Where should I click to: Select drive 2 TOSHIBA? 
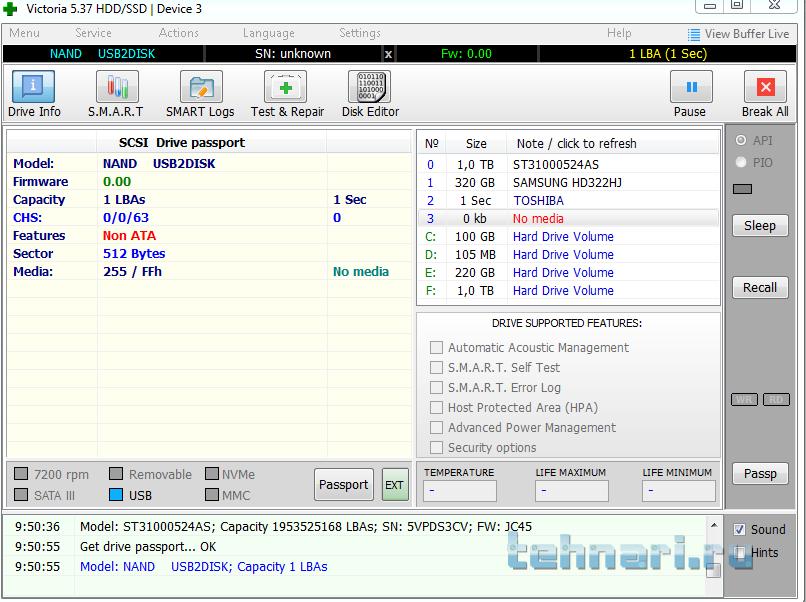click(569, 200)
